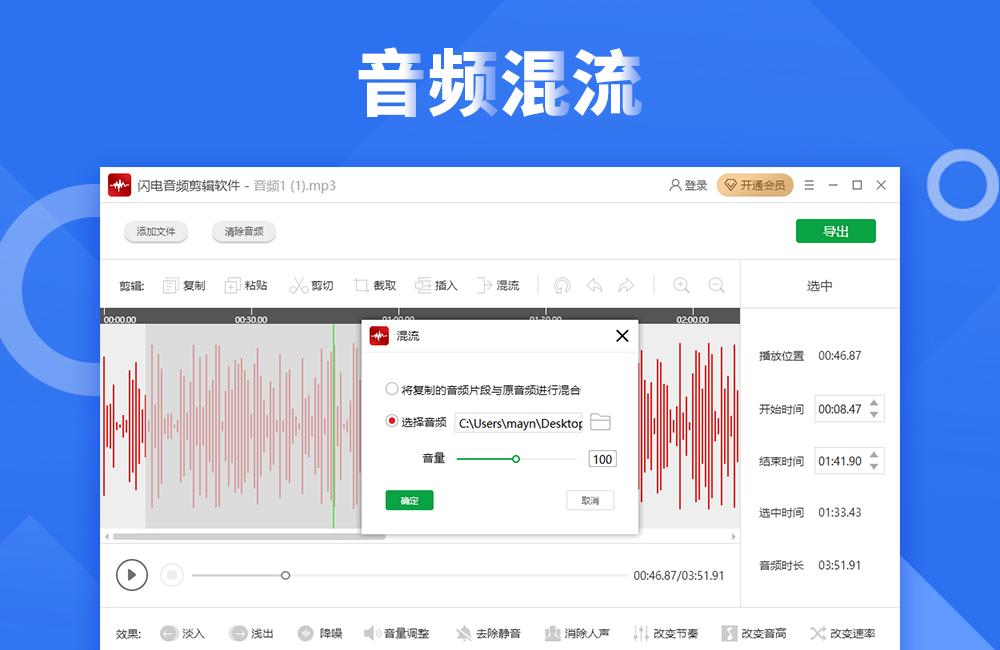Screen dimensions: 1000x650
Task: Zoom in on the waveform
Action: click(681, 285)
